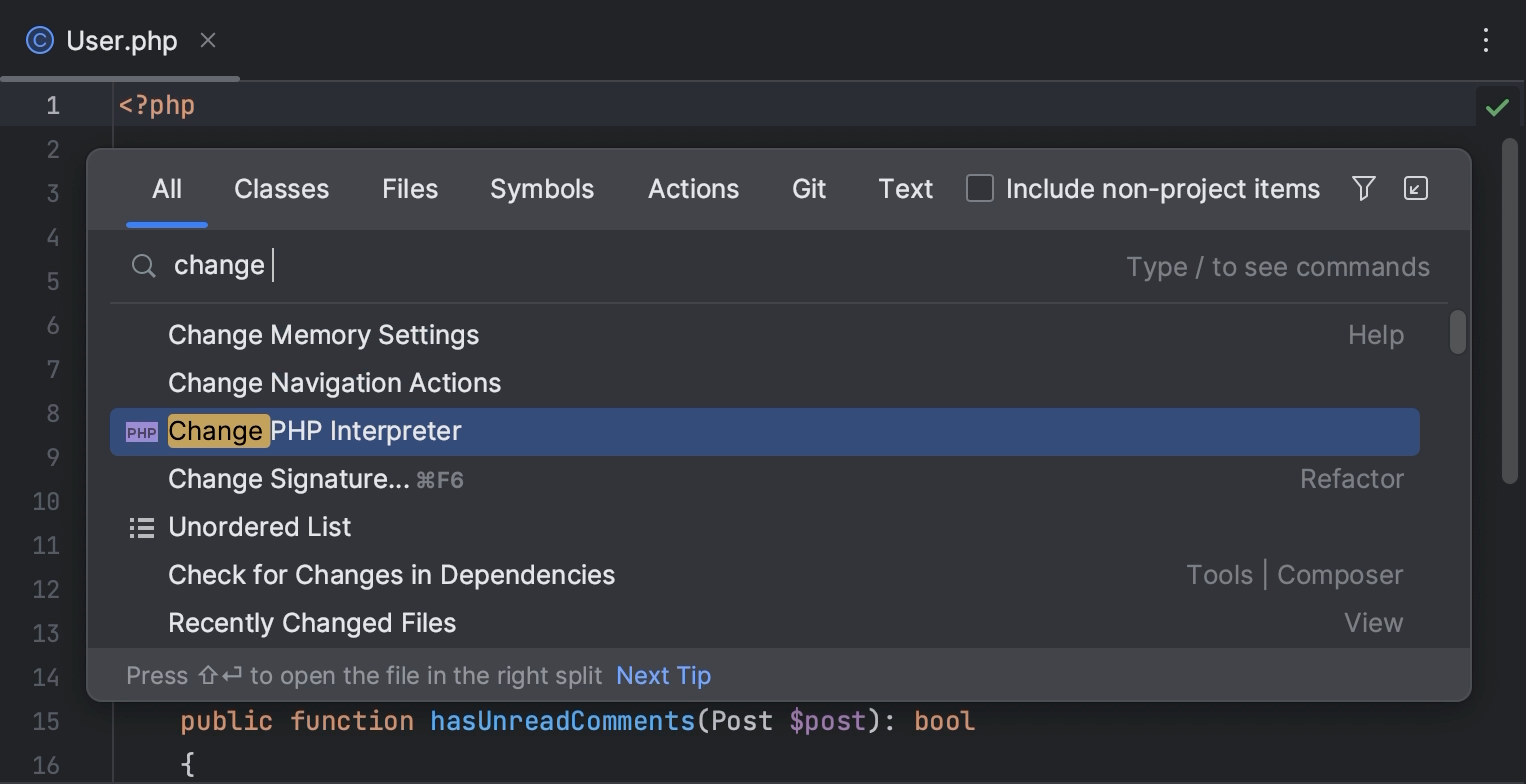Choose Change Signature refactor action

pos(288,480)
